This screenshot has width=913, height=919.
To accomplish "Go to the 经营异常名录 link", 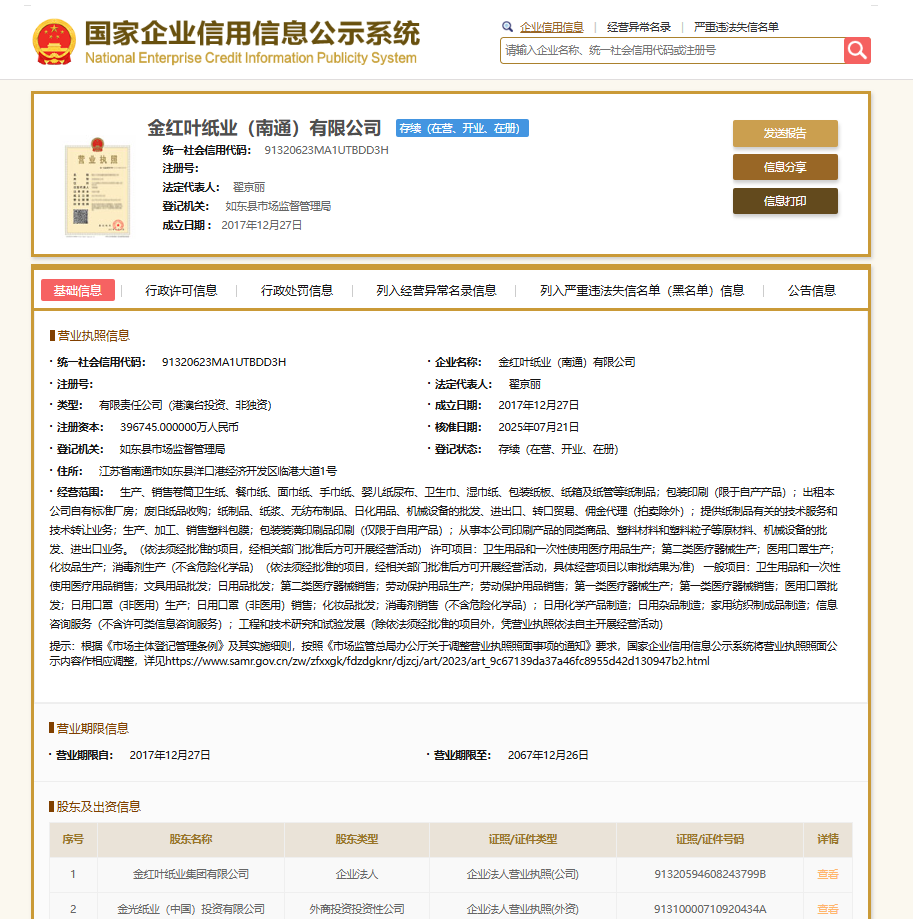I will (638, 27).
